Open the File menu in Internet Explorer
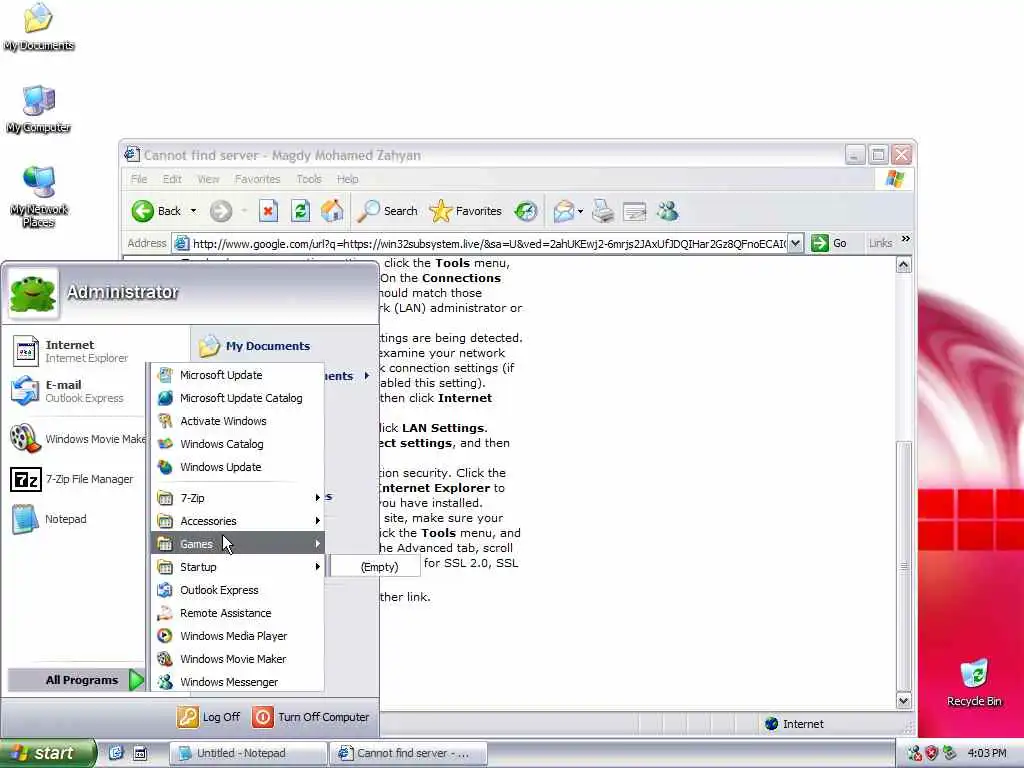Viewport: 1024px width, 768px height. [138, 179]
